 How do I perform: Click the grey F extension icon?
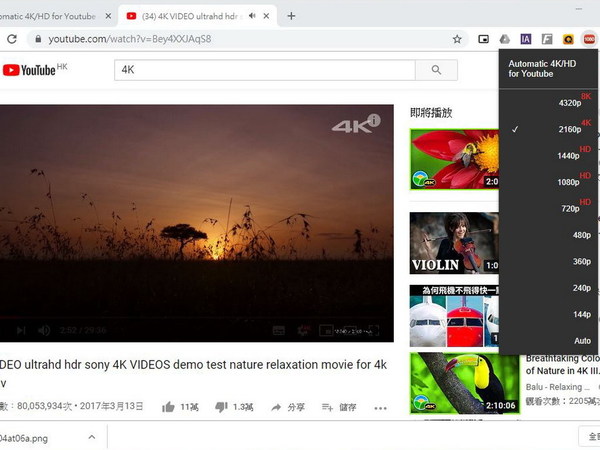(547, 39)
